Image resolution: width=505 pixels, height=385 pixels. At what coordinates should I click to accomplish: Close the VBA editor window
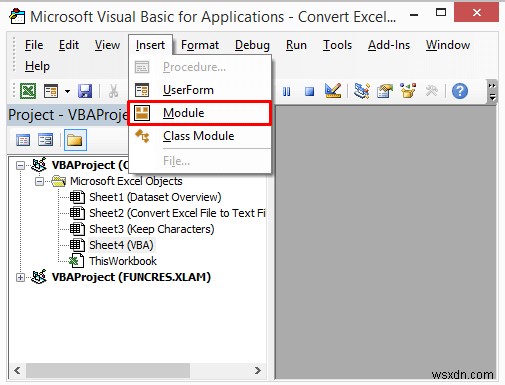(477, 13)
